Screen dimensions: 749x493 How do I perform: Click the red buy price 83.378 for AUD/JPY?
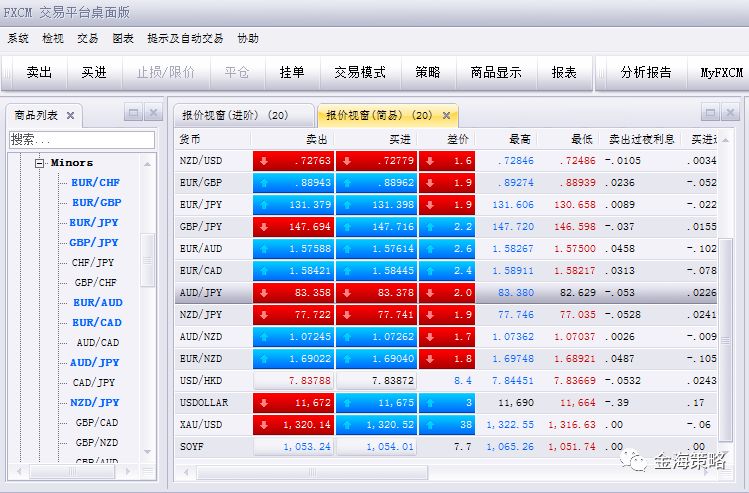(x=376, y=292)
